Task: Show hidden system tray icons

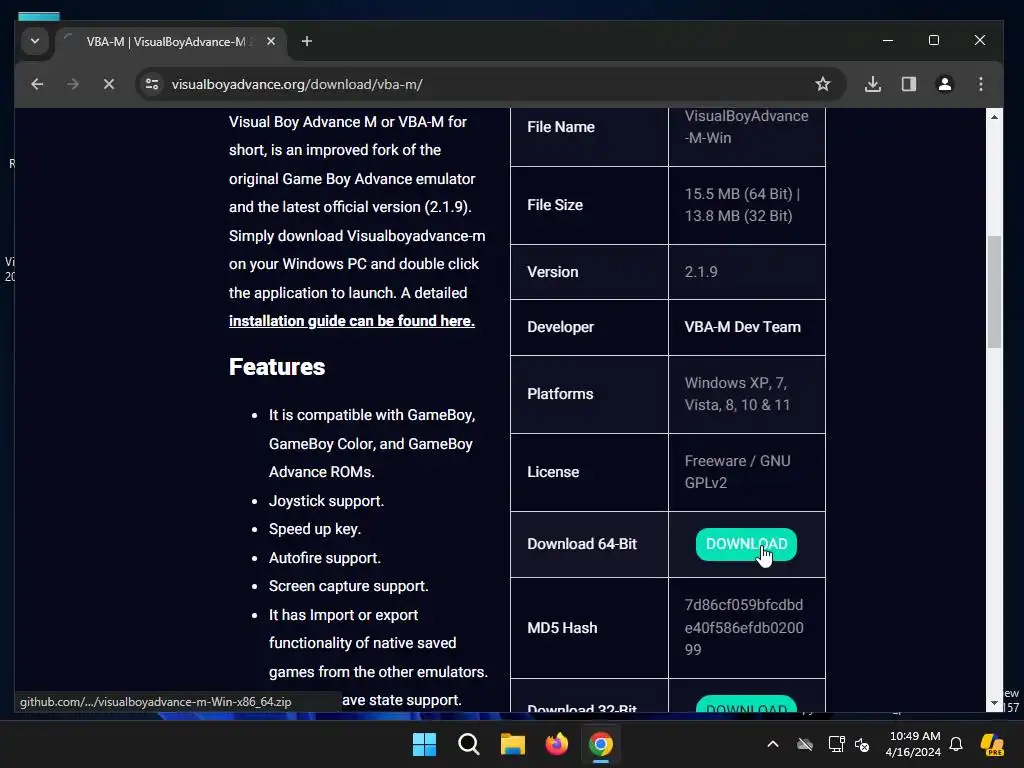Action: click(x=773, y=744)
